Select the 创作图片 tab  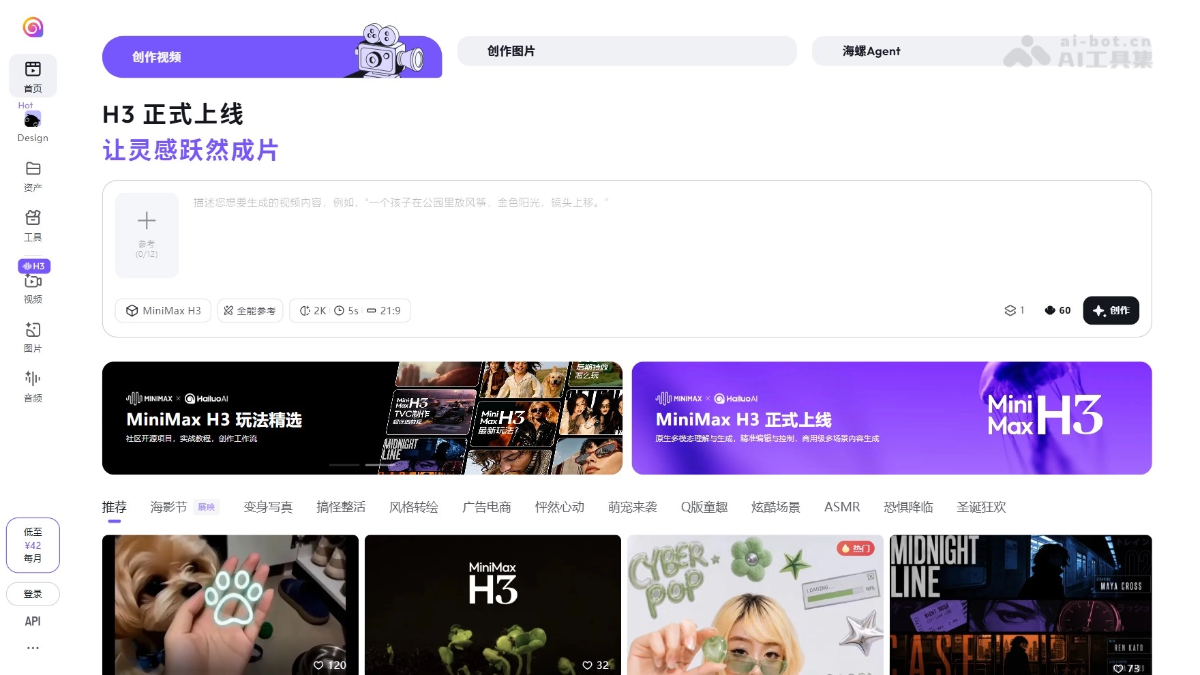(x=627, y=51)
